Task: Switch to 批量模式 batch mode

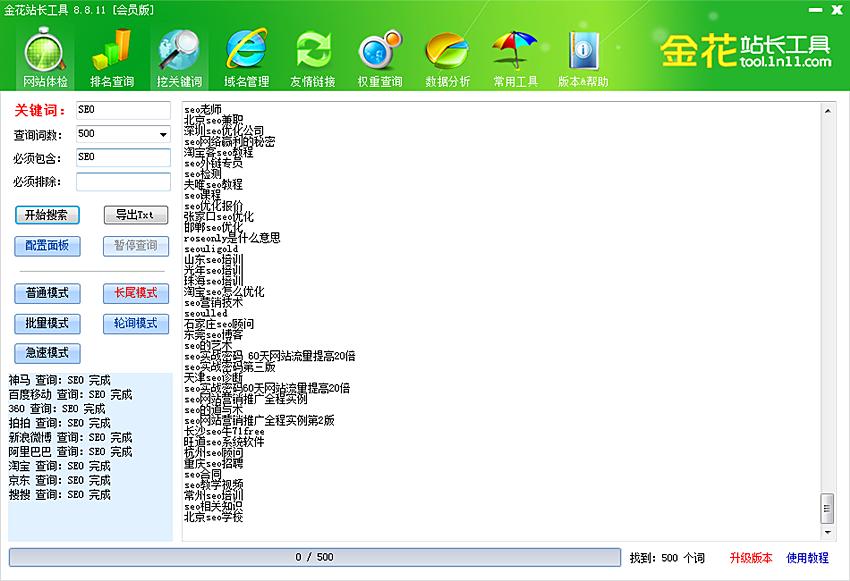Action: click(x=44, y=323)
